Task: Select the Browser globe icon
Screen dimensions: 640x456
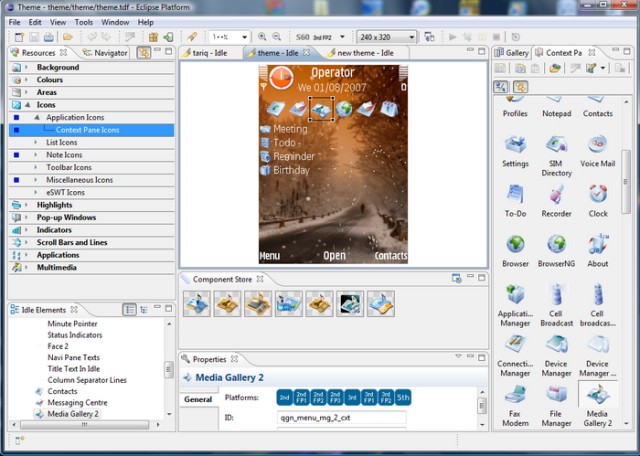Action: point(515,245)
